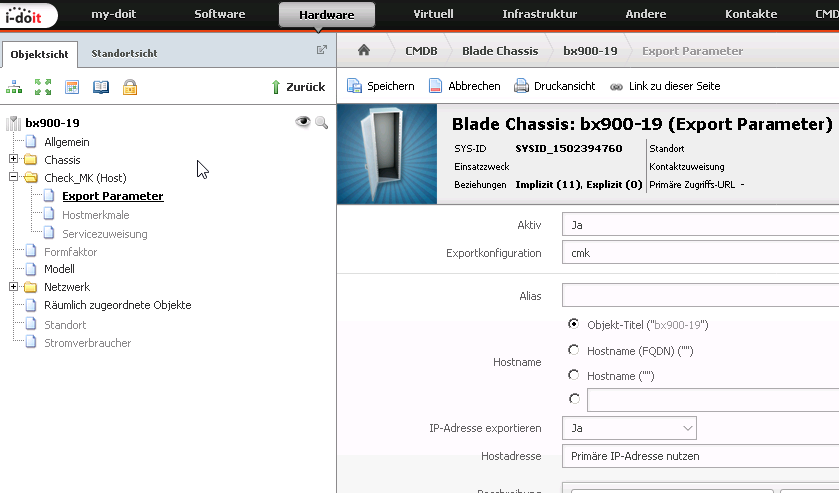Click the Speichern button
This screenshot has width=839, height=493.
click(380, 86)
